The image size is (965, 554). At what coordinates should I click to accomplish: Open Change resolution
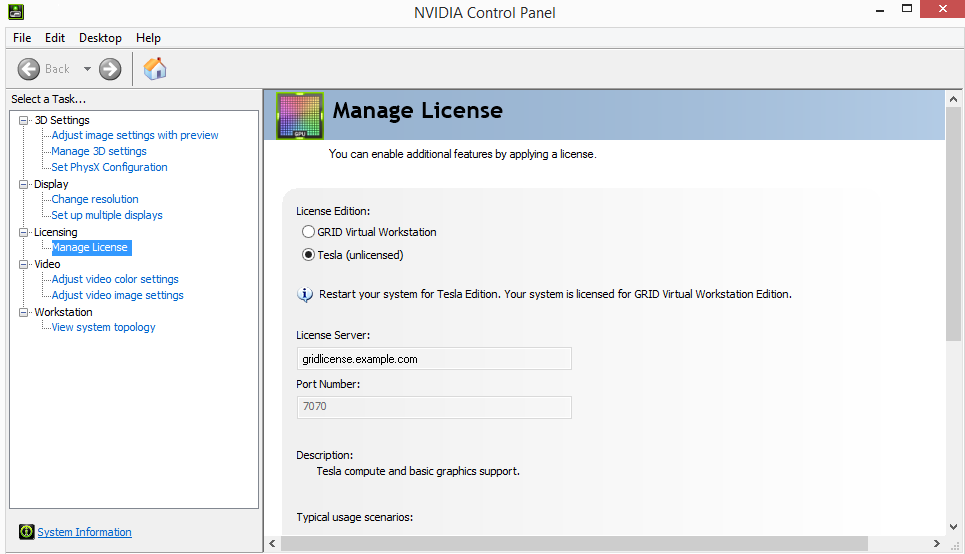click(x=95, y=199)
